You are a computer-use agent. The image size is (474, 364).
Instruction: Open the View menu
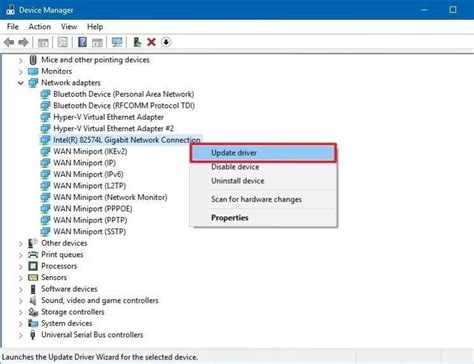tap(69, 27)
